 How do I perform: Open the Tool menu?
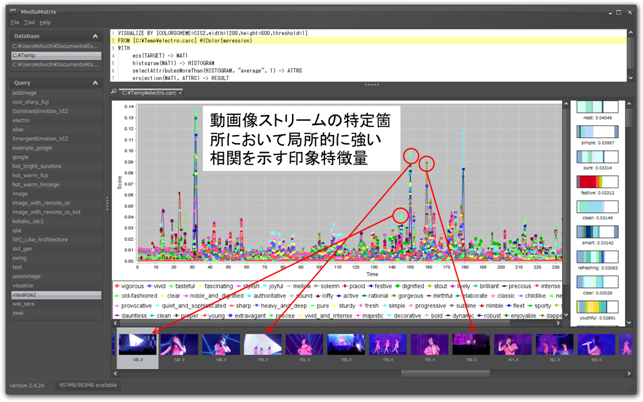(x=29, y=21)
